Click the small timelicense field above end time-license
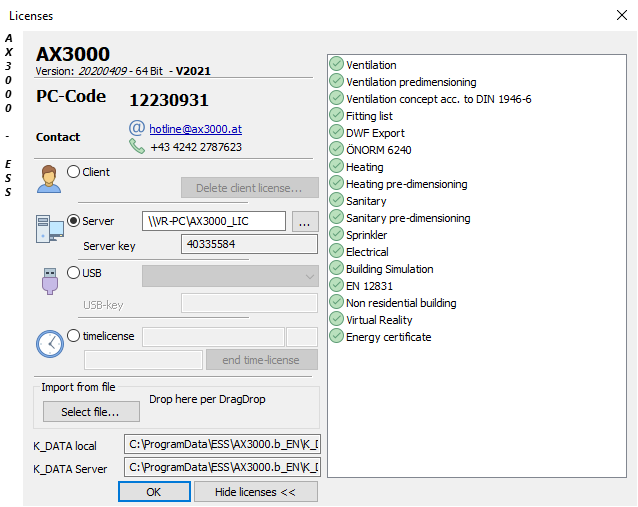638x507 pixels. (302, 337)
